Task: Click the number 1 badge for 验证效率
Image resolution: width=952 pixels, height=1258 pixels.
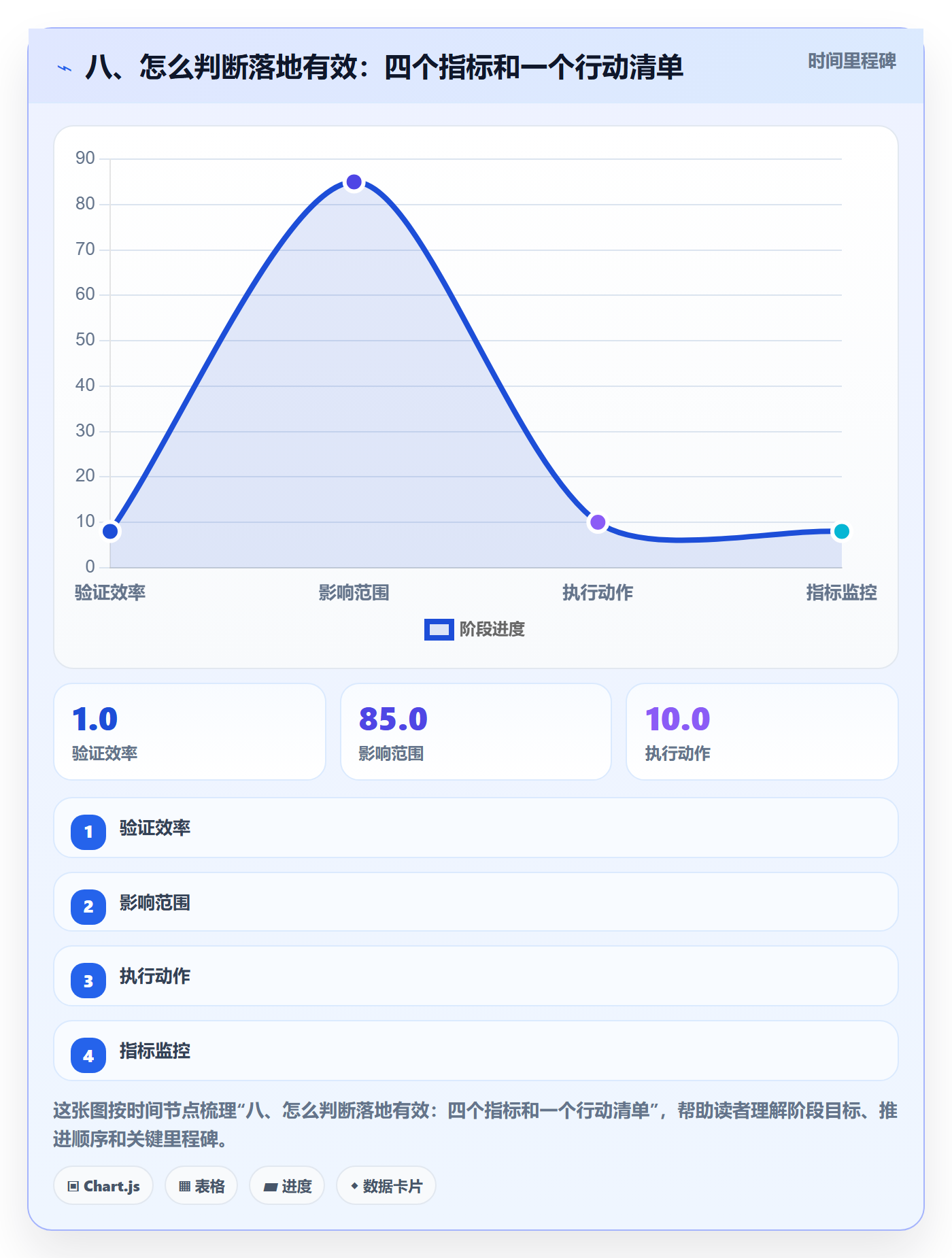Action: (88, 832)
